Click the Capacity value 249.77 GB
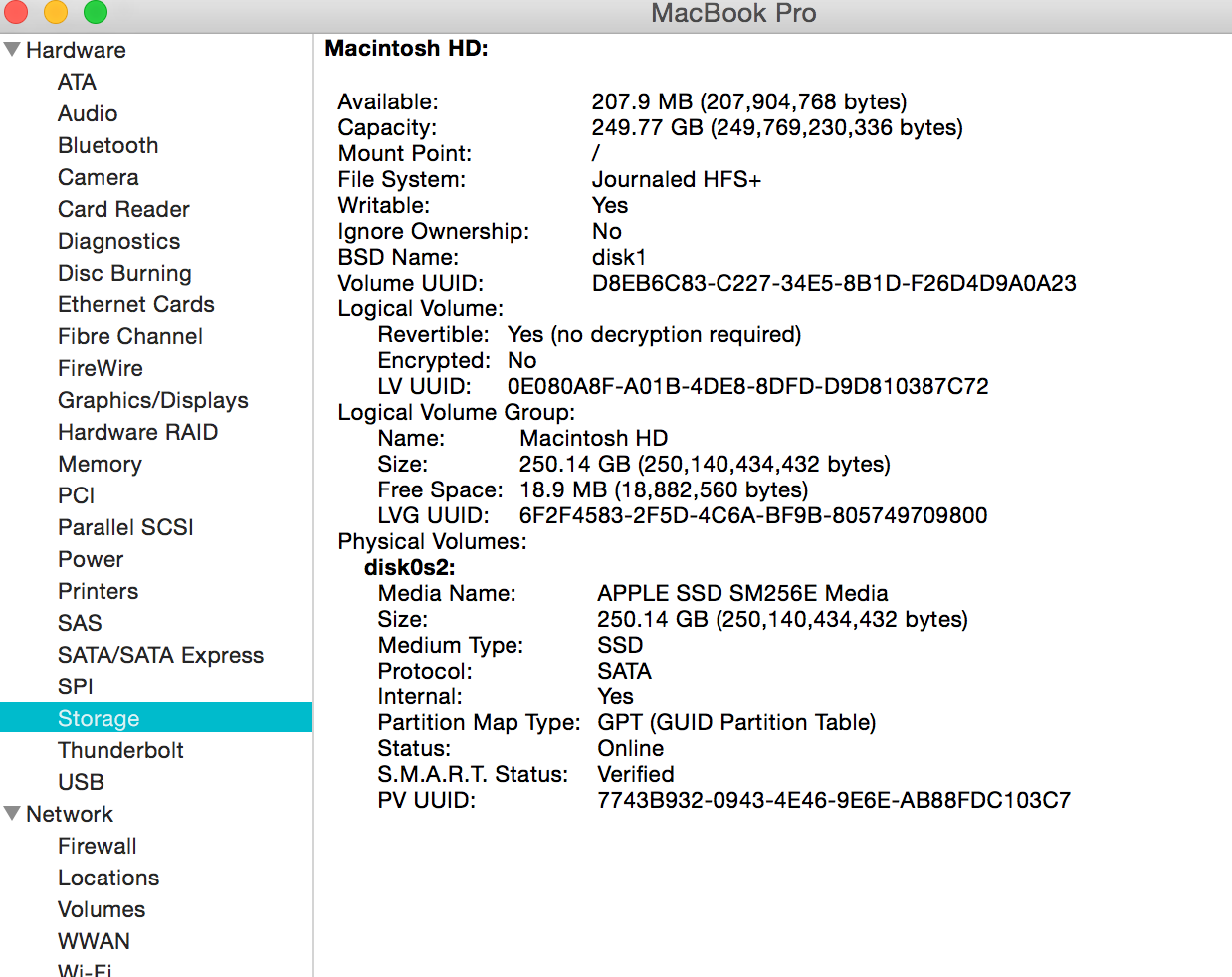1232x977 pixels. pos(777,127)
